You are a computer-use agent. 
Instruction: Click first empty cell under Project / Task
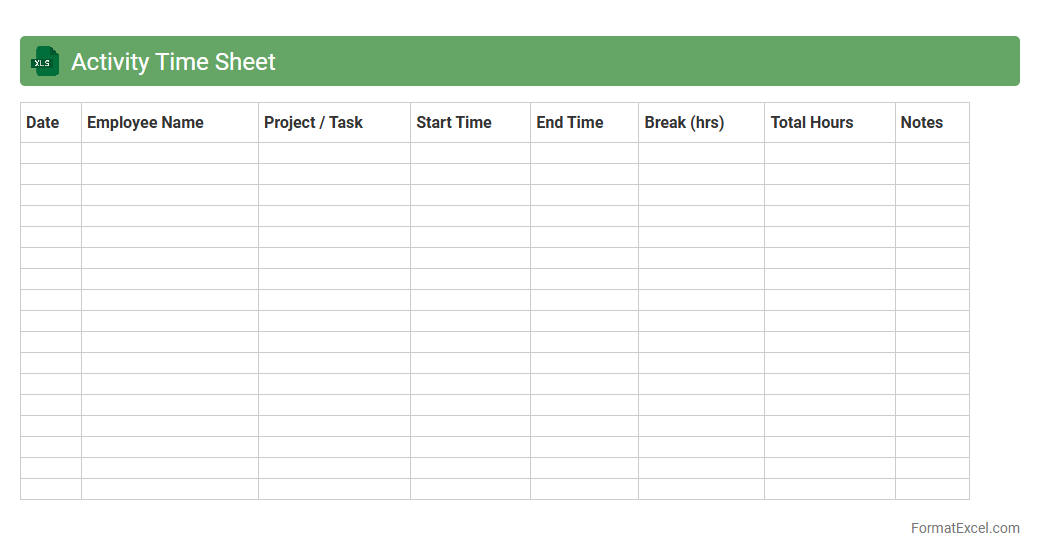pos(334,153)
